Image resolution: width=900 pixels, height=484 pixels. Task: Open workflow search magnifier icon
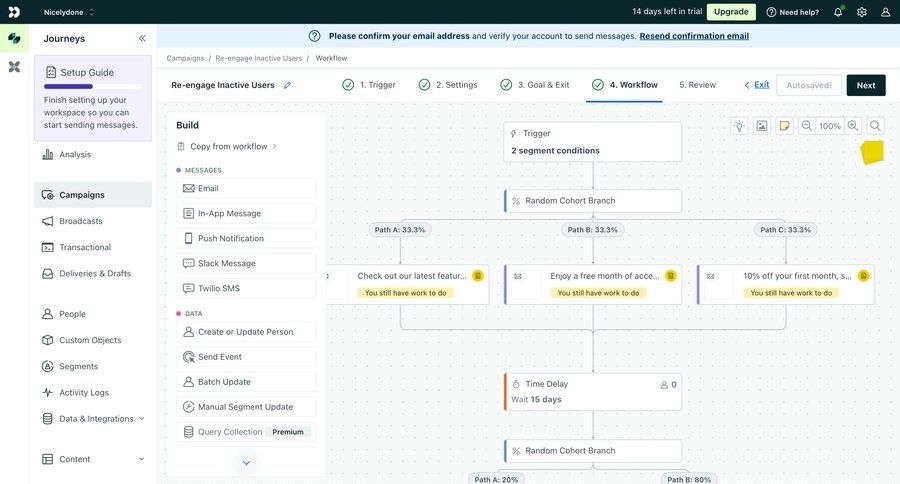click(x=875, y=126)
